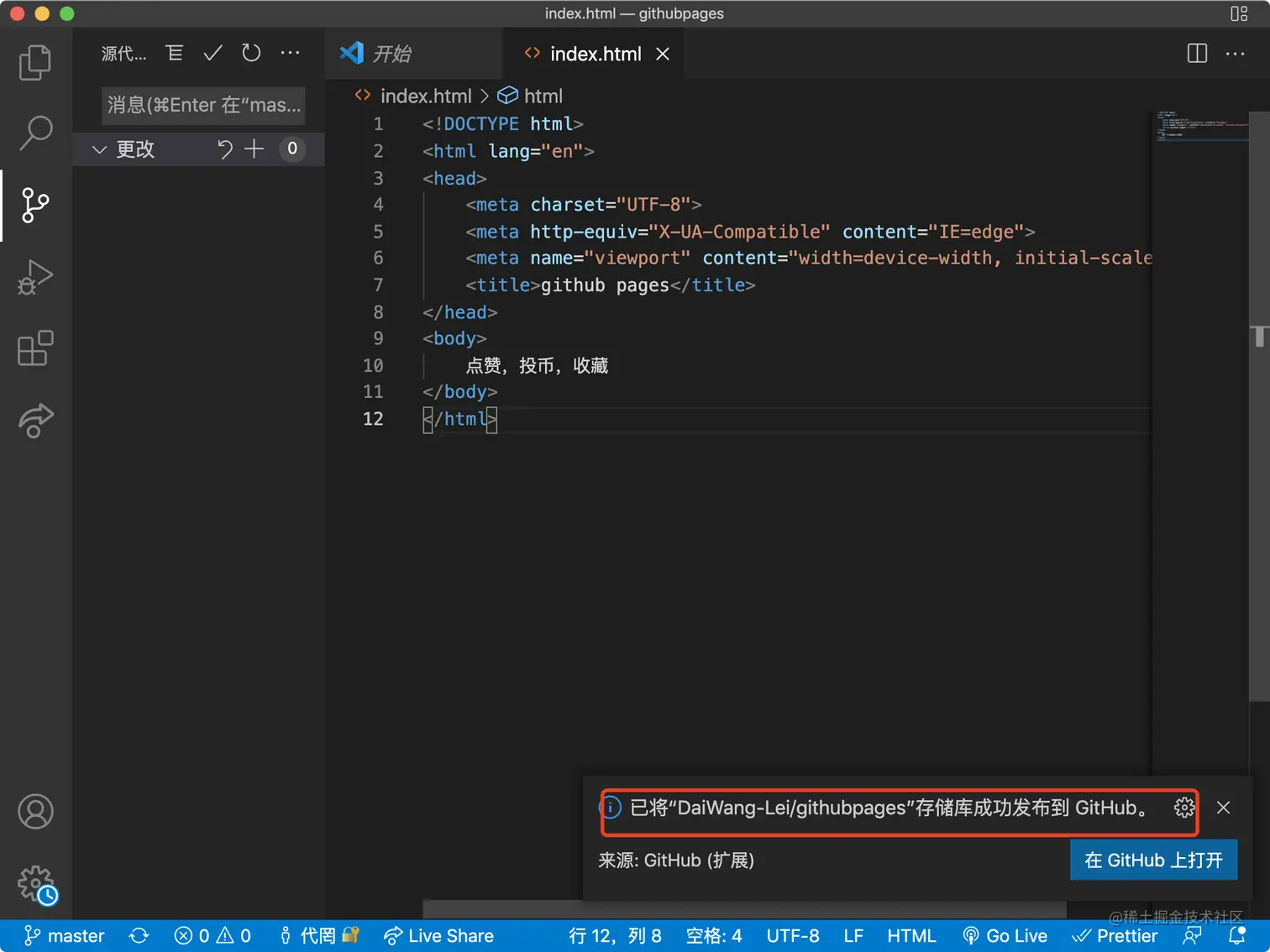1270x952 pixels.
Task: Select indentation via 空格: 4
Action: click(x=714, y=936)
